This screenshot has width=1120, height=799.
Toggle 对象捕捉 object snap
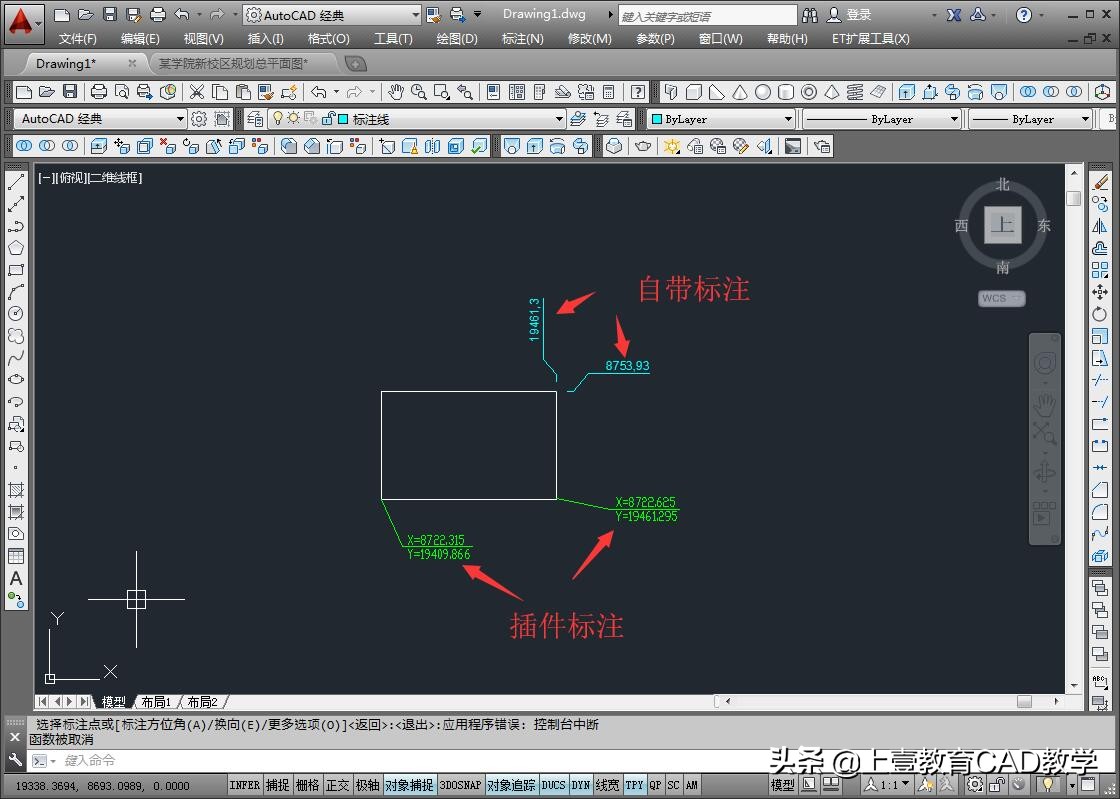click(x=409, y=785)
